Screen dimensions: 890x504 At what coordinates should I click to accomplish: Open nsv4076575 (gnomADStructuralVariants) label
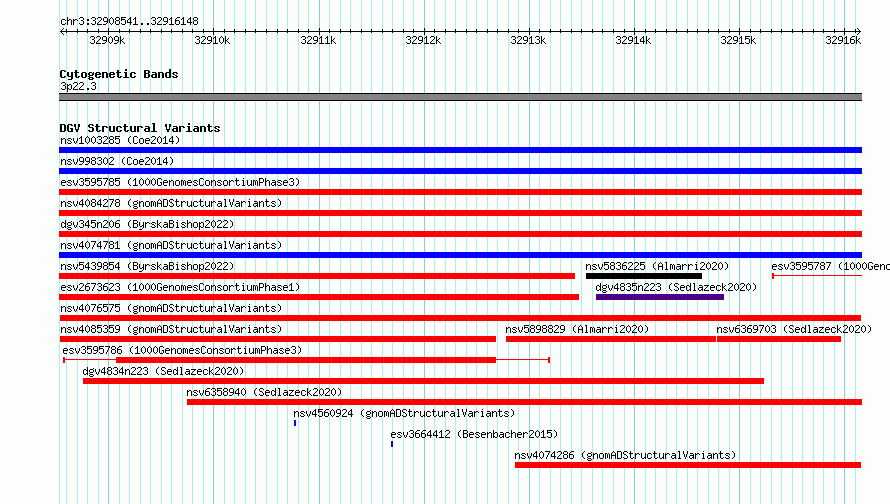tap(171, 308)
